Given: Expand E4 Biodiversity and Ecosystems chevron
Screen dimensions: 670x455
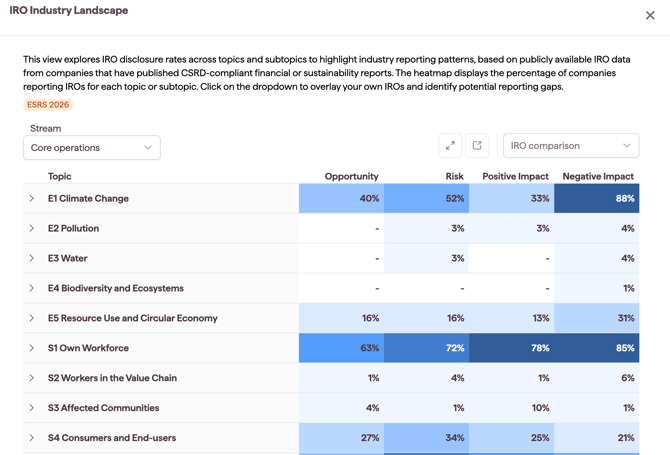Looking at the screenshot, I should coord(32,288).
